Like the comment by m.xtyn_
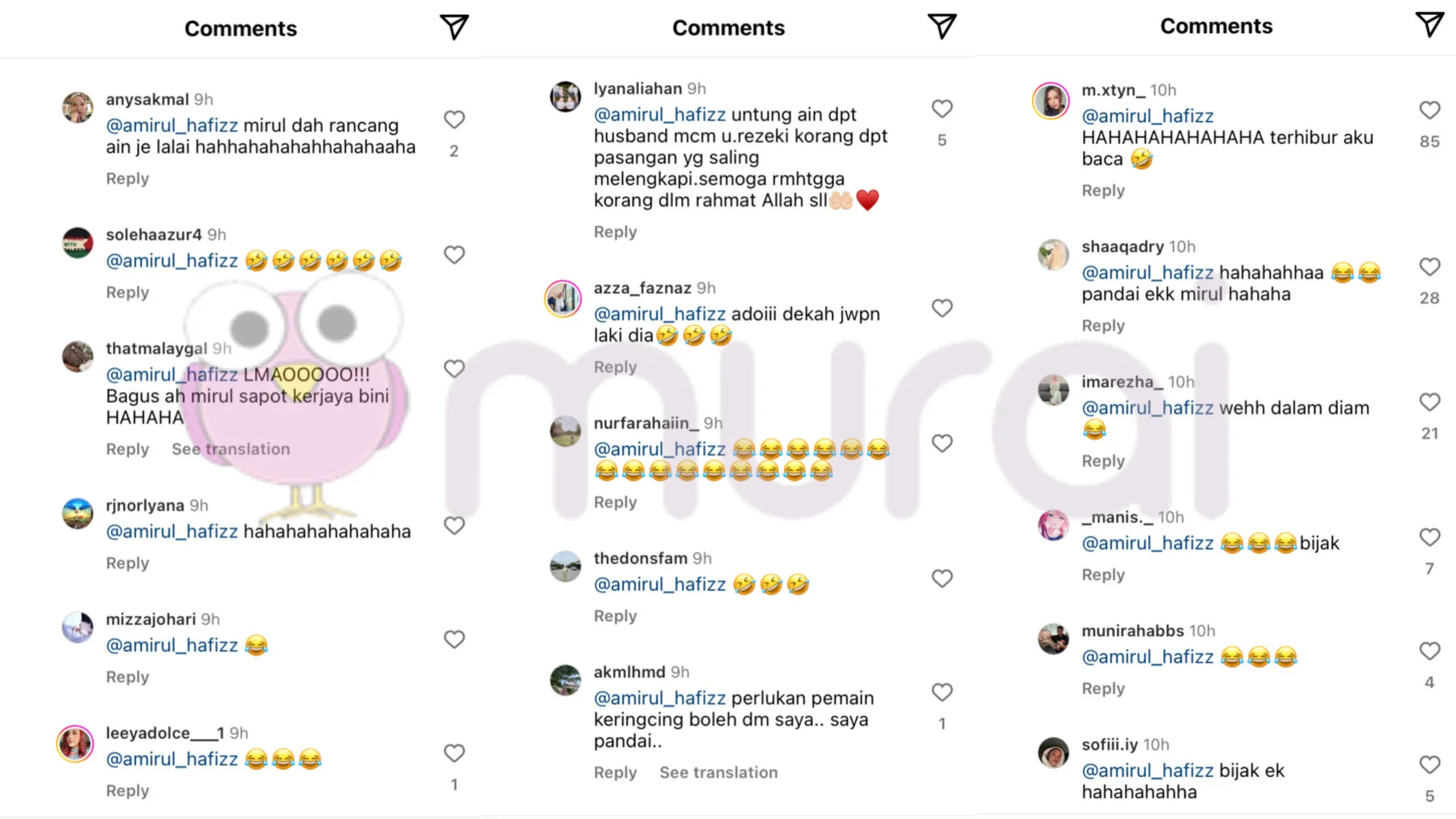This screenshot has width=1456, height=819. (x=1429, y=111)
